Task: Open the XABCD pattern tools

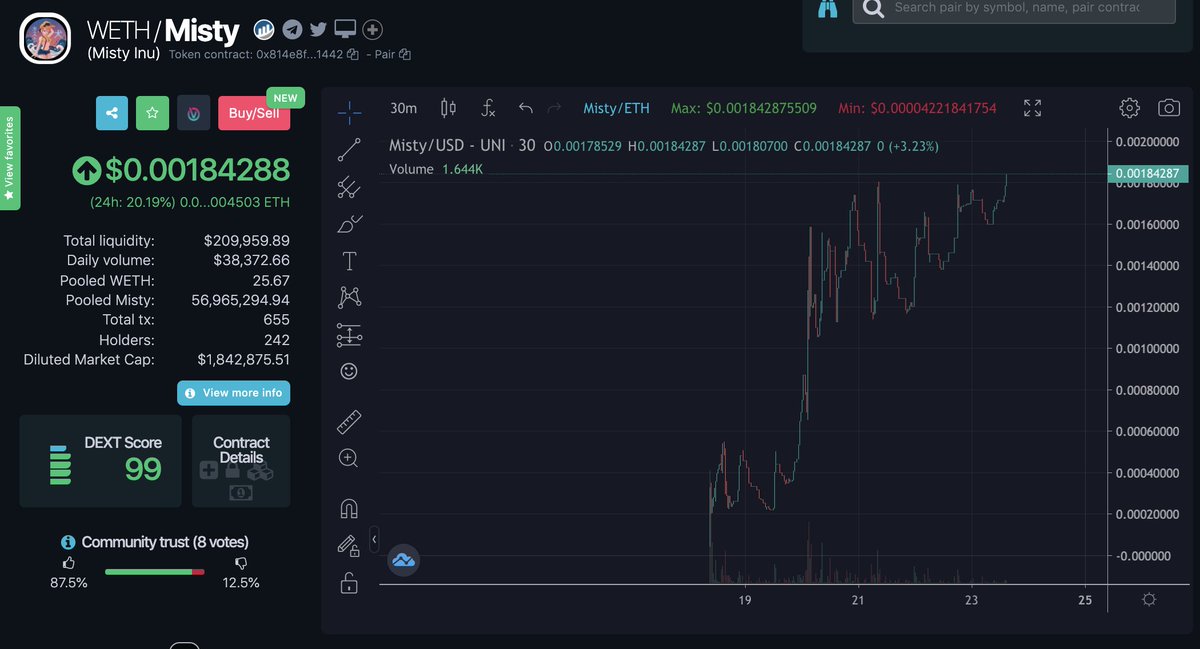Action: point(349,297)
